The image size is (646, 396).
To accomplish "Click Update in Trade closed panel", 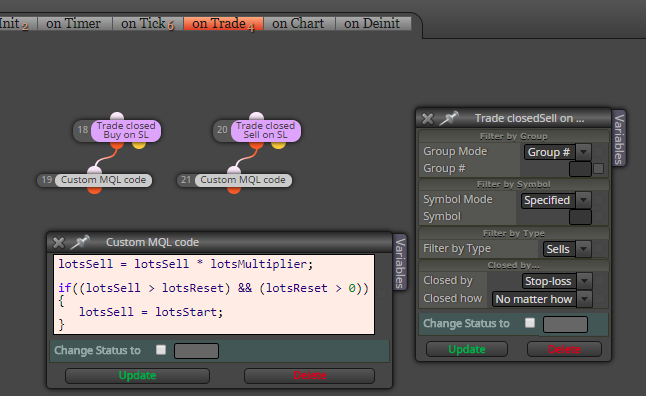I will (467, 349).
